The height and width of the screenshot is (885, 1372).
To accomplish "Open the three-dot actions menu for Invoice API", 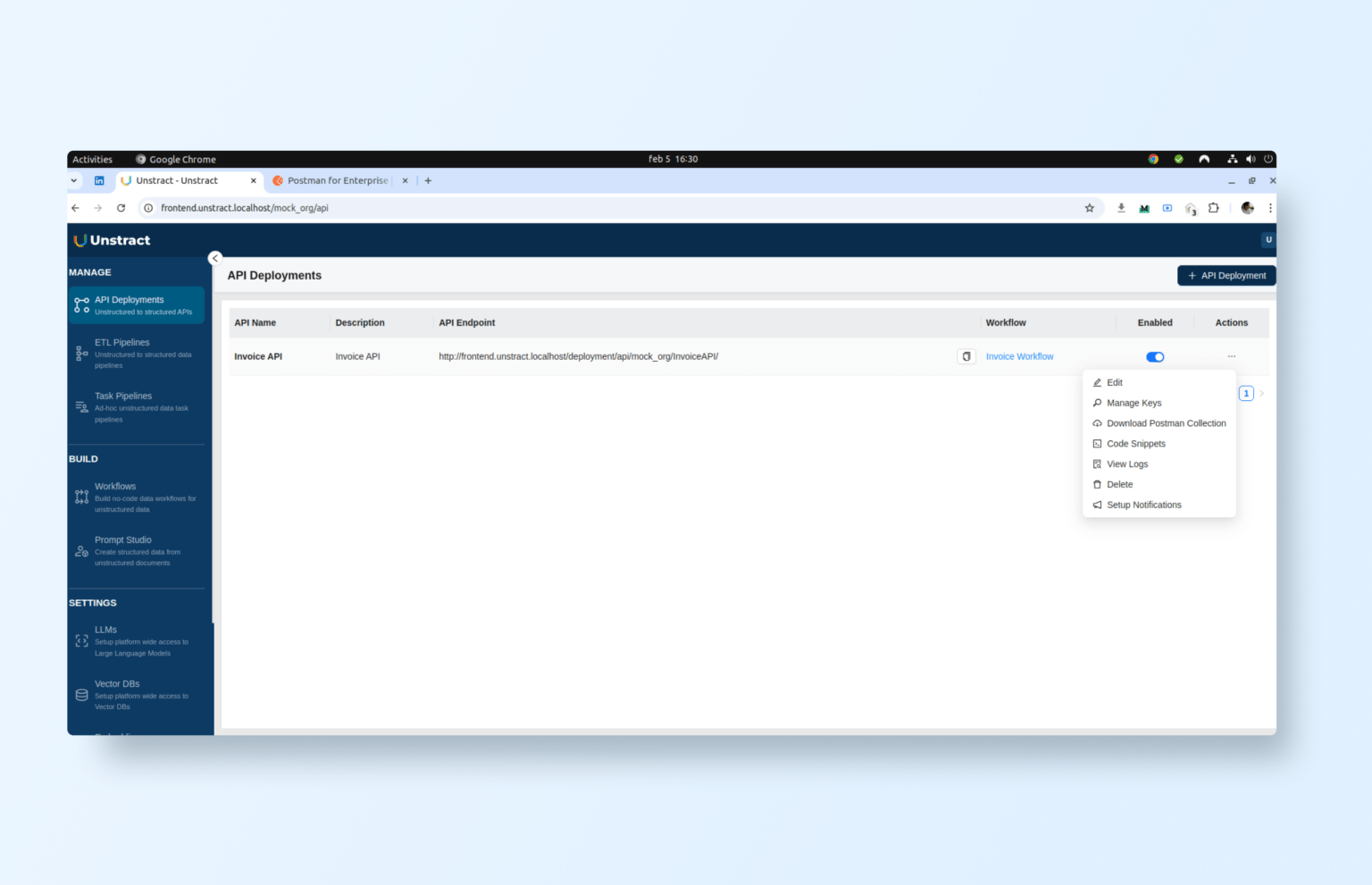I will coord(1231,356).
